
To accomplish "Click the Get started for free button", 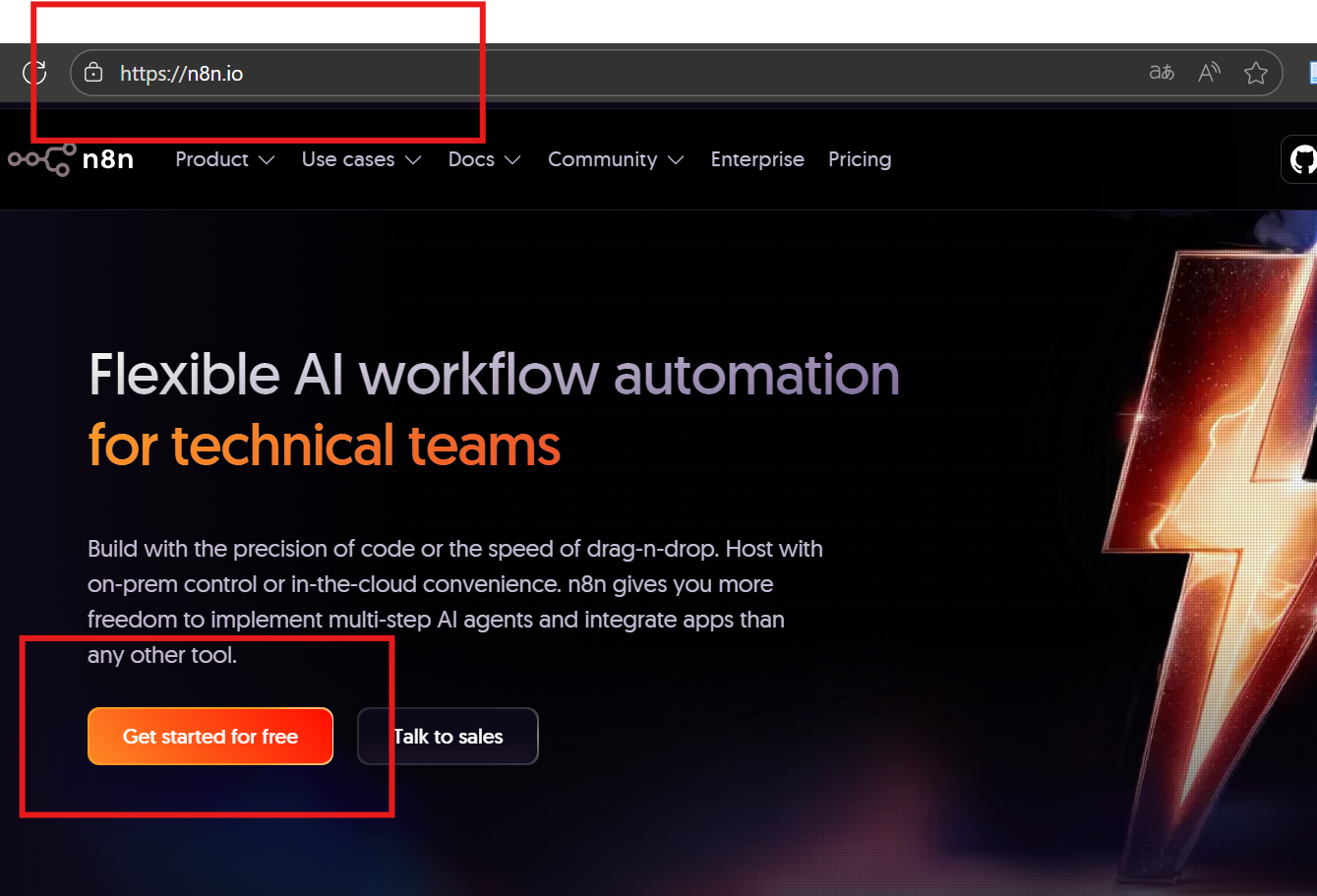I will (x=210, y=737).
